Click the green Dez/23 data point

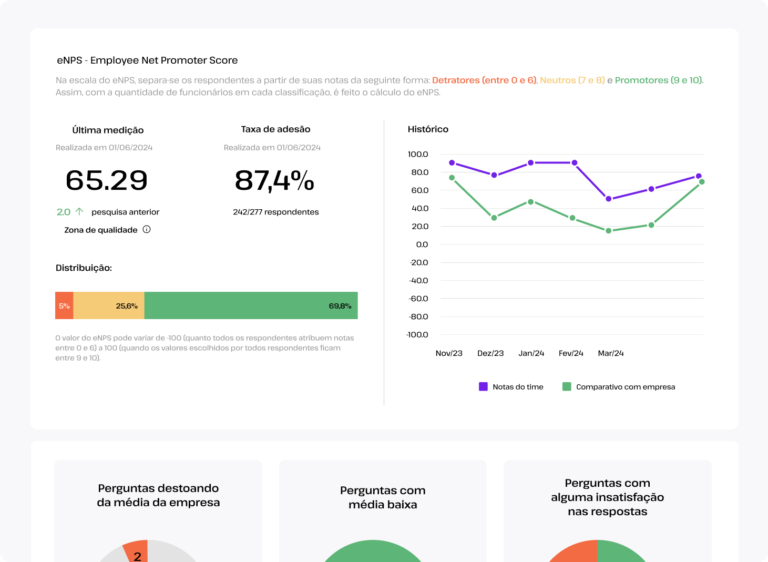494,218
